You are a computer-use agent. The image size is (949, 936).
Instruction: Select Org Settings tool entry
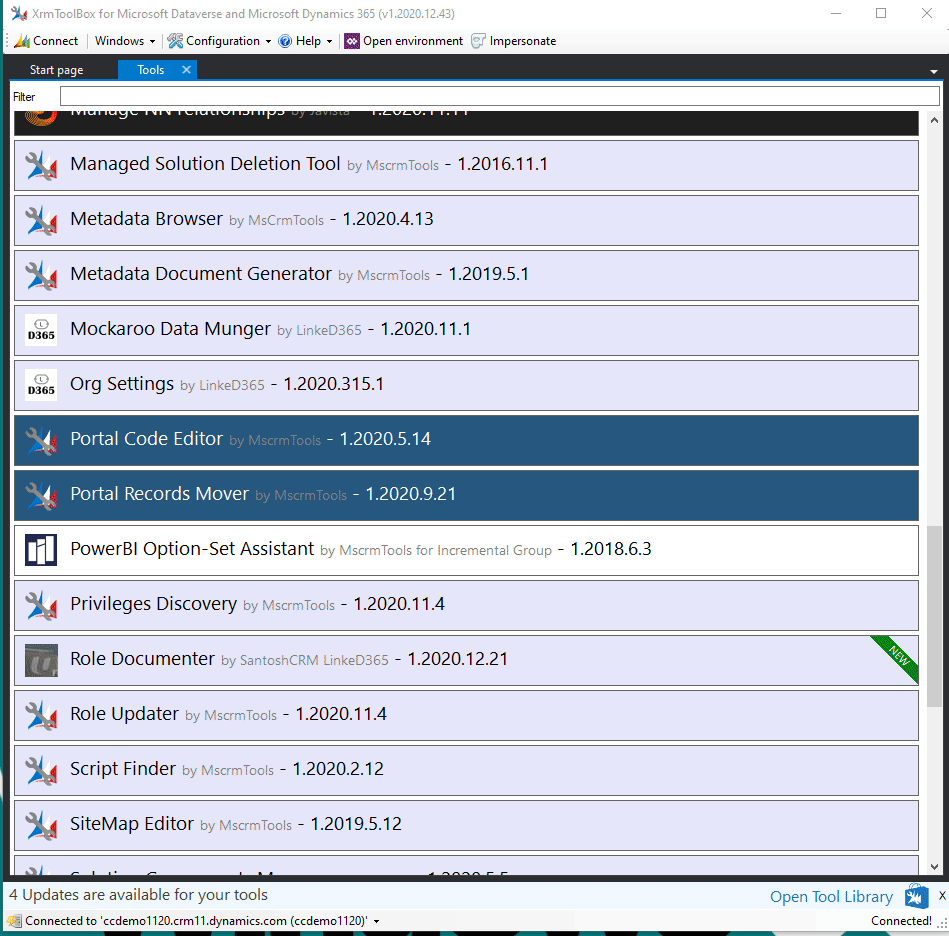466,385
